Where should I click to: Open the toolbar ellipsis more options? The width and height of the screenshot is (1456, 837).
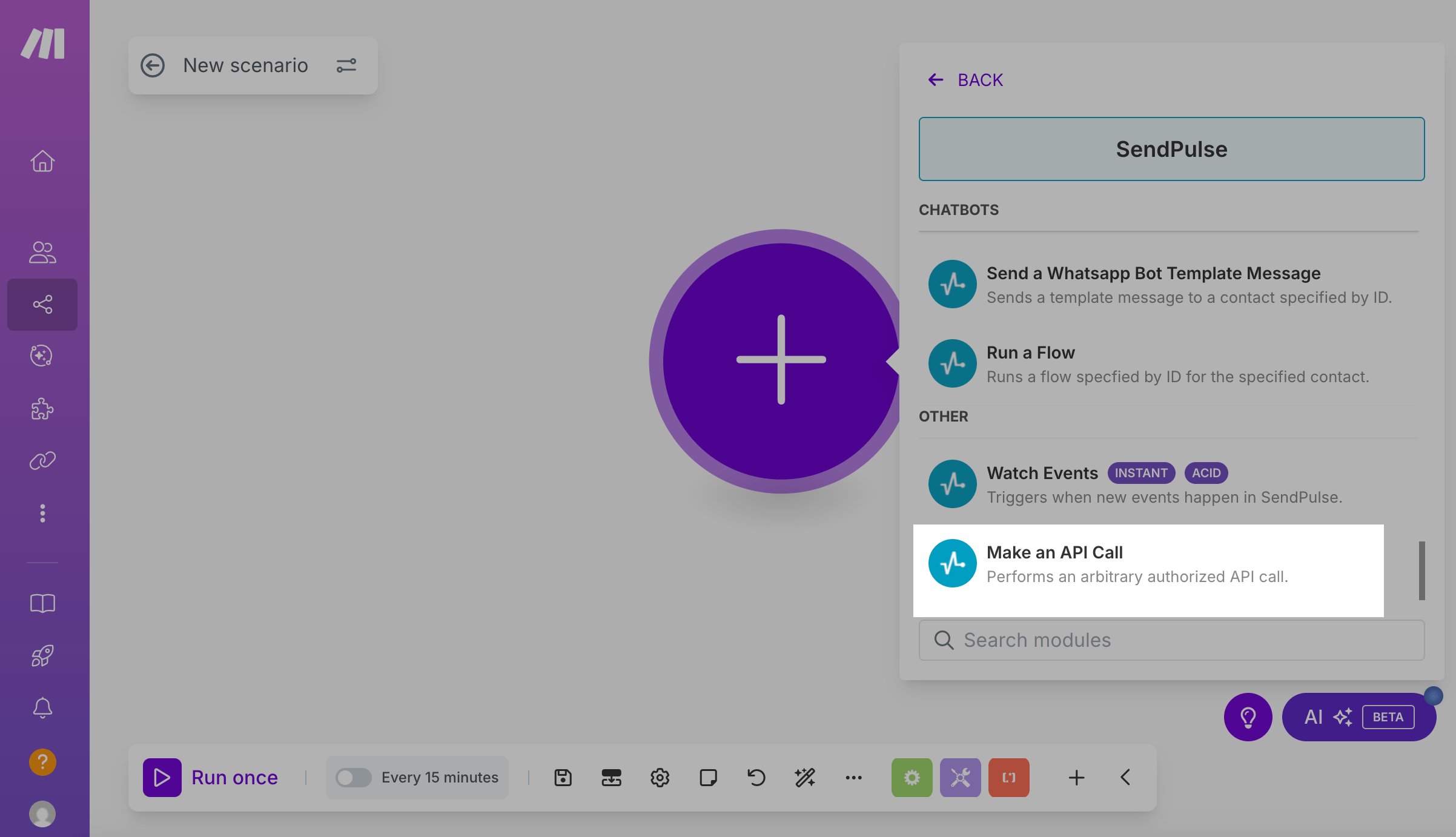point(853,778)
